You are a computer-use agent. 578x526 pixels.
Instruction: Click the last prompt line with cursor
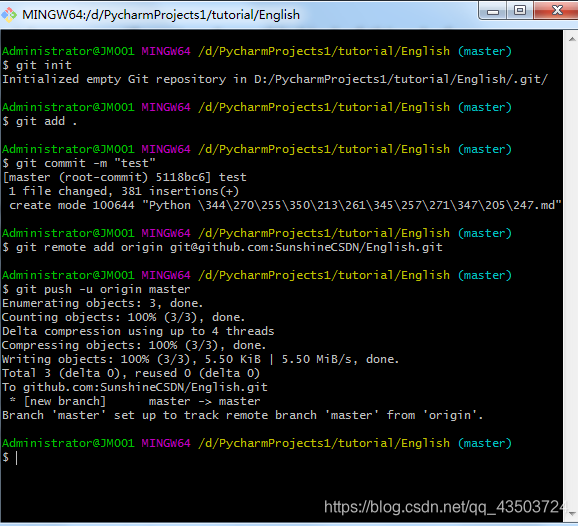[10, 457]
